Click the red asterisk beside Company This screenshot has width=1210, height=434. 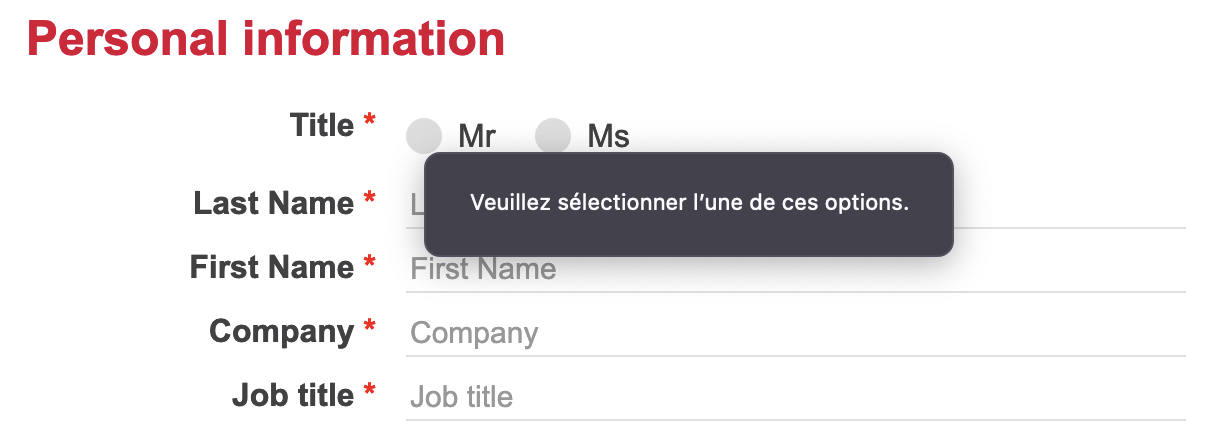coord(370,328)
